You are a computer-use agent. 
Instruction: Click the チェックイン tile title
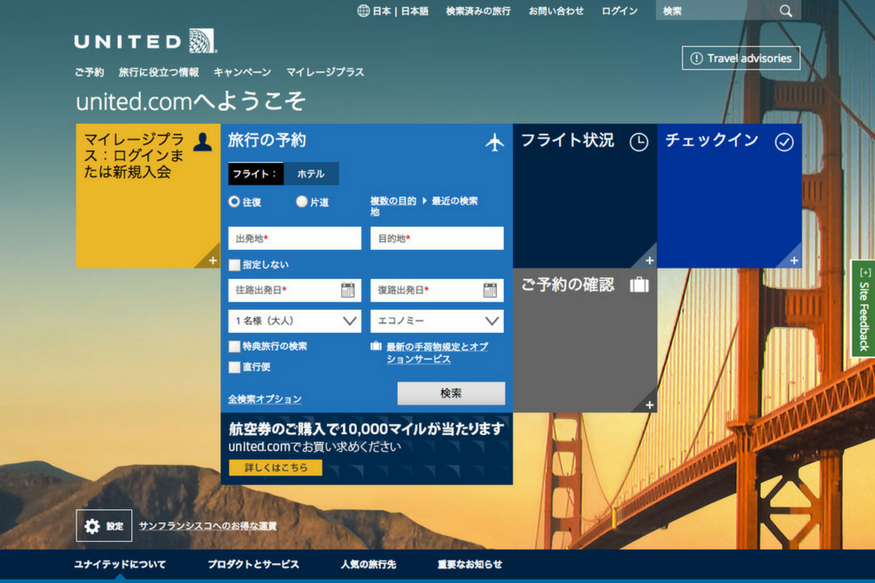[712, 140]
